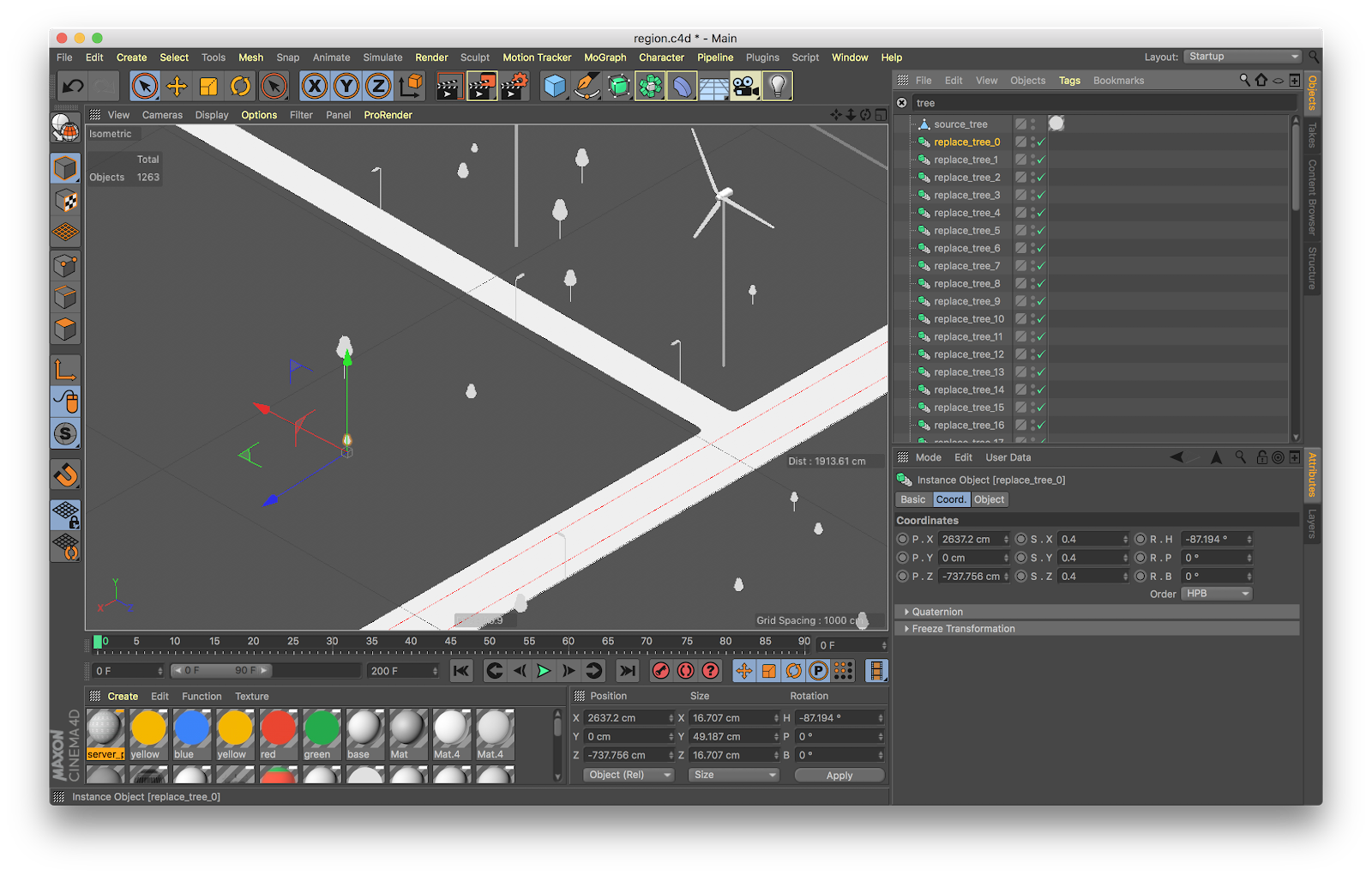1372x876 pixels.
Task: Open the Edit Render Settings icon
Action: click(x=514, y=86)
